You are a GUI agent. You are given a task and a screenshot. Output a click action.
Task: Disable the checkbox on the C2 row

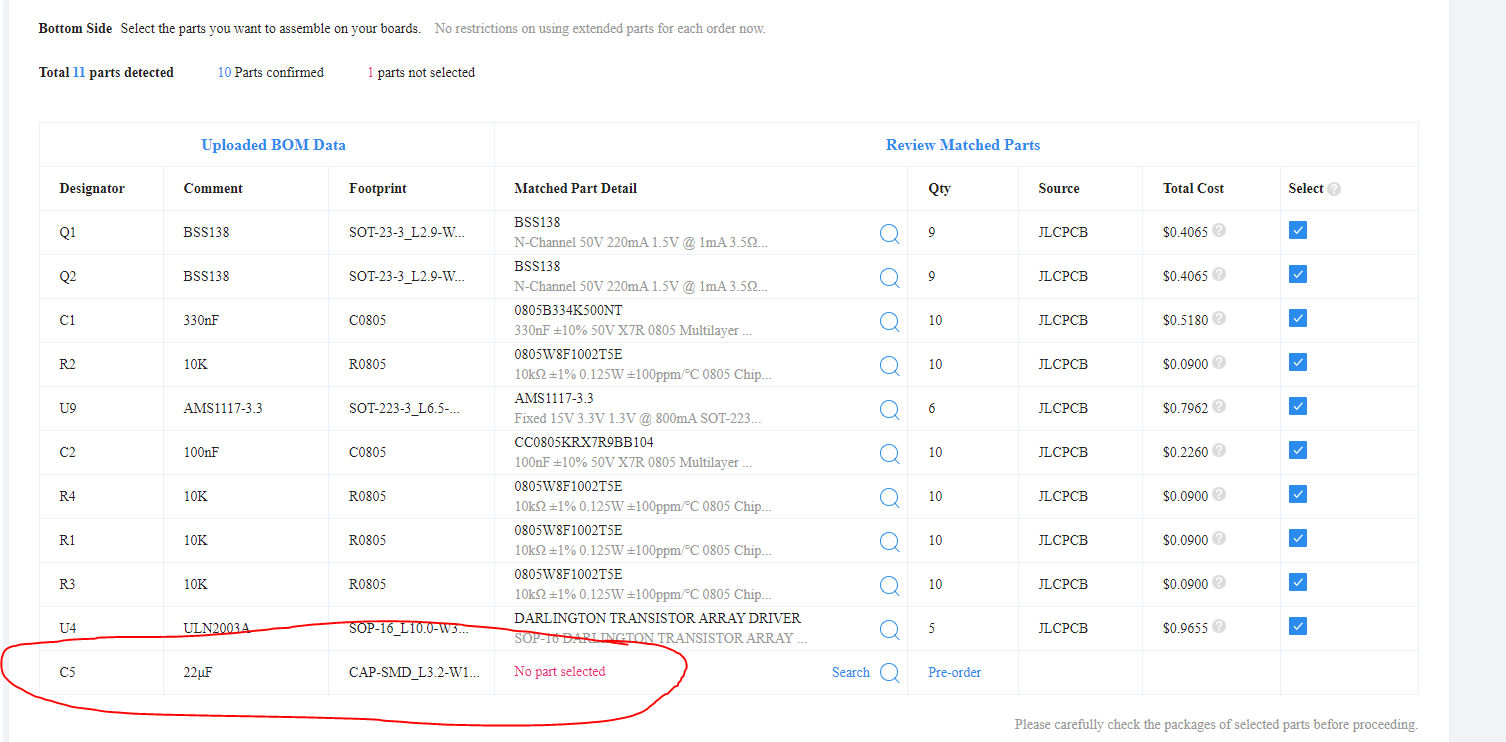pyautogui.click(x=1297, y=450)
